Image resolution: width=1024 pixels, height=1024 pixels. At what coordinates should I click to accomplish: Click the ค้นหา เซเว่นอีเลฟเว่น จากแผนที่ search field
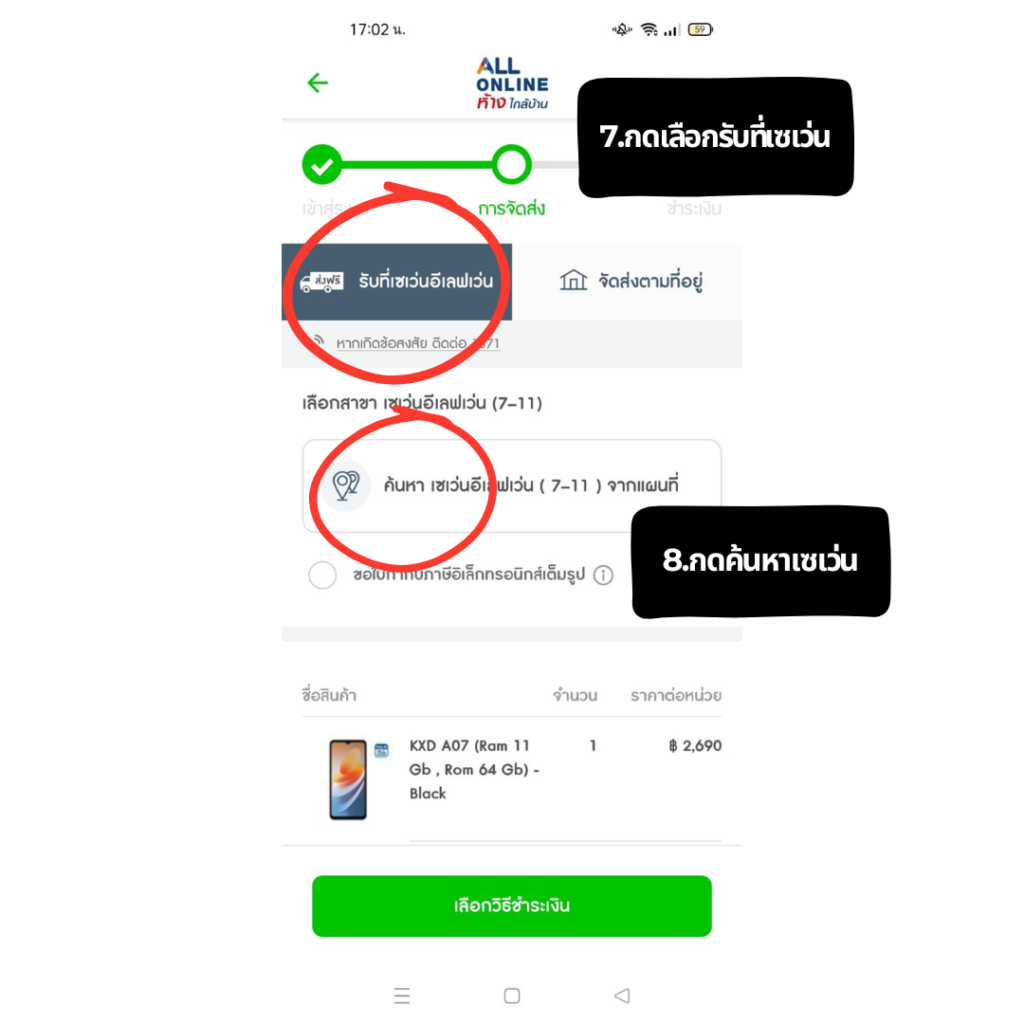512,485
